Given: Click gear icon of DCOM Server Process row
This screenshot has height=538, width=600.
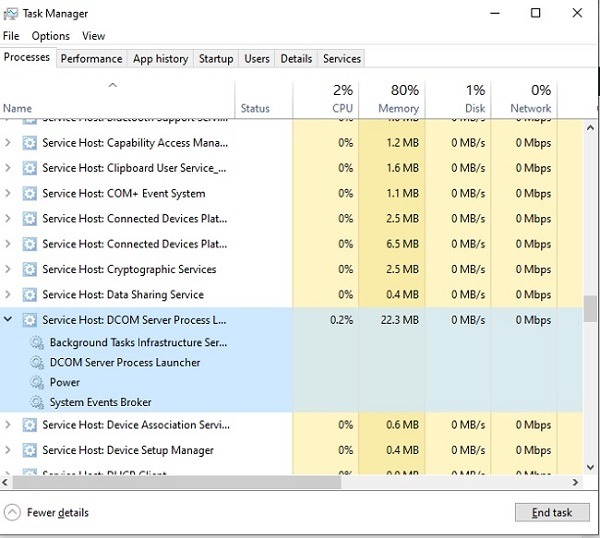Looking at the screenshot, I should coord(29,320).
